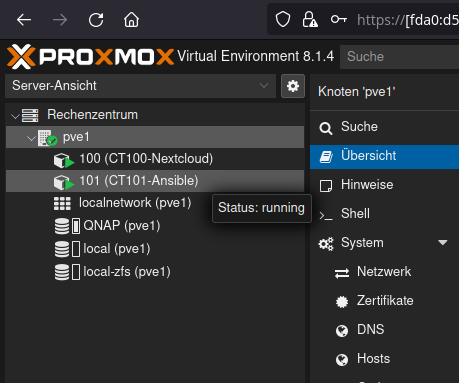
Task: Click the Virtual Environment 8.1.4 version text
Action: pyautogui.click(x=255, y=56)
